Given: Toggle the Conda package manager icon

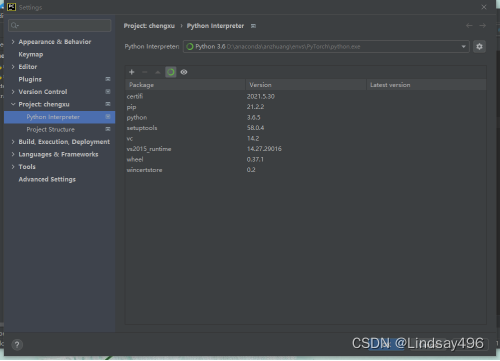Looking at the screenshot, I should pos(171,72).
